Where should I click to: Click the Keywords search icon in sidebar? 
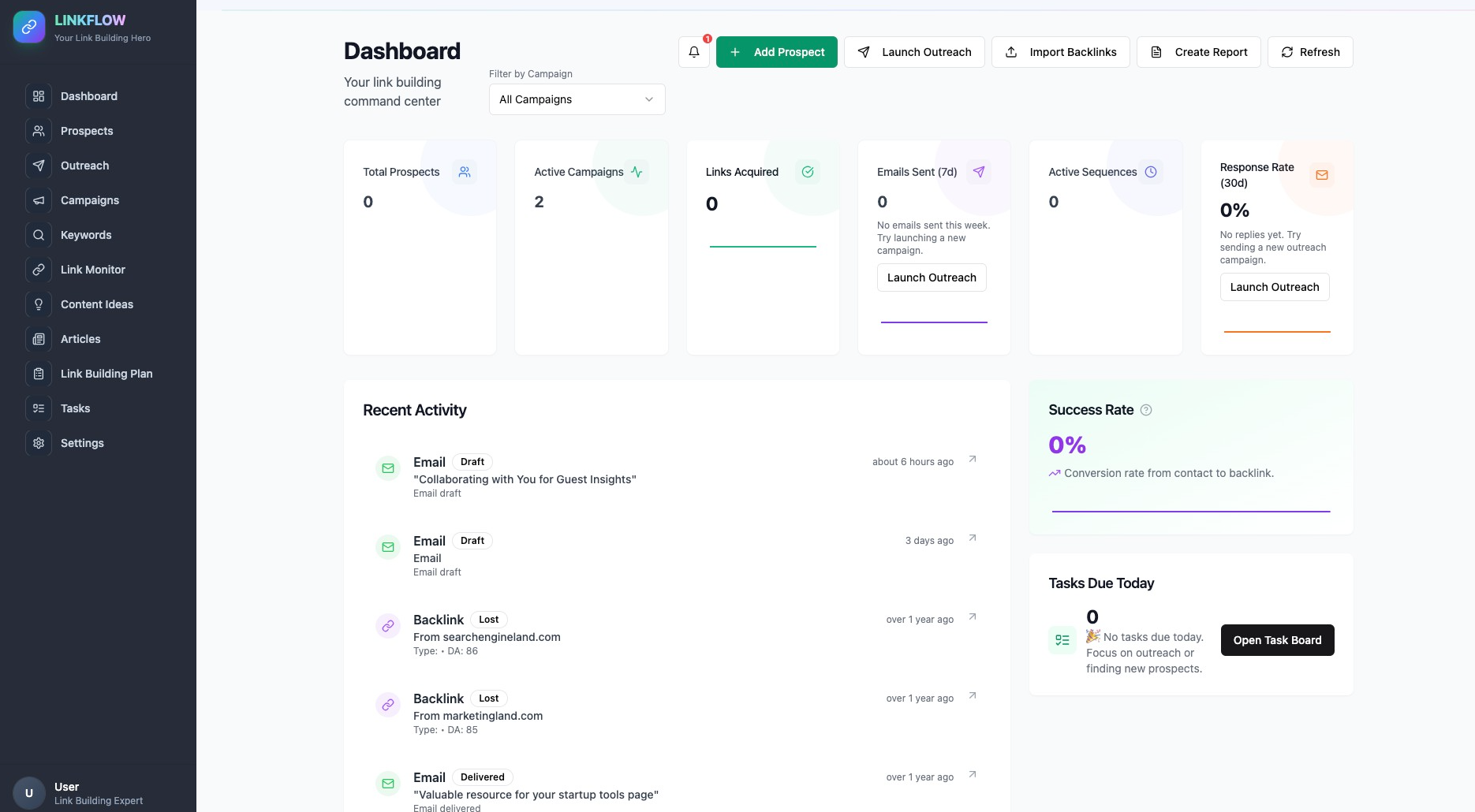tap(39, 235)
